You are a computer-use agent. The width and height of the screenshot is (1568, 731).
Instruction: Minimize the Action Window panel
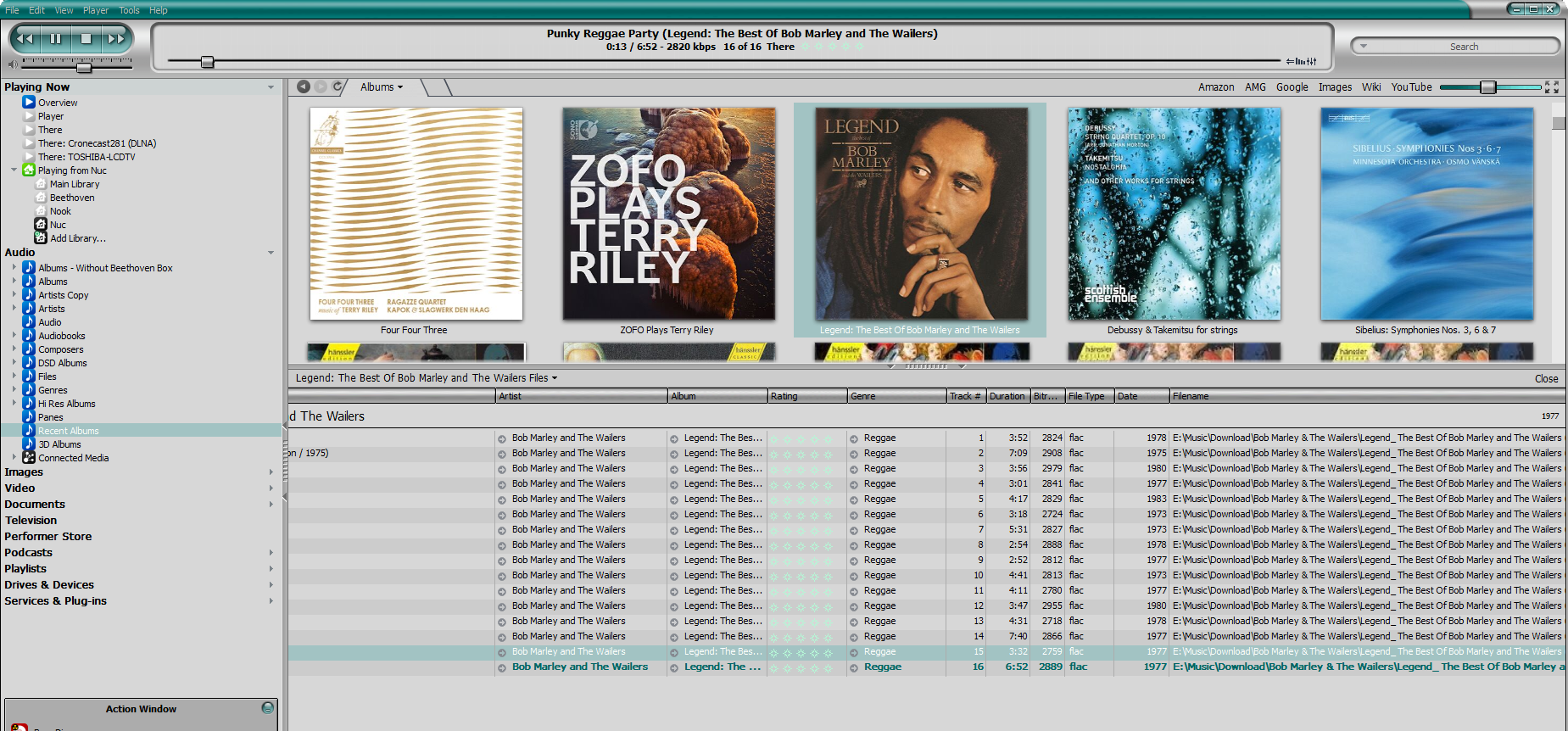[268, 708]
